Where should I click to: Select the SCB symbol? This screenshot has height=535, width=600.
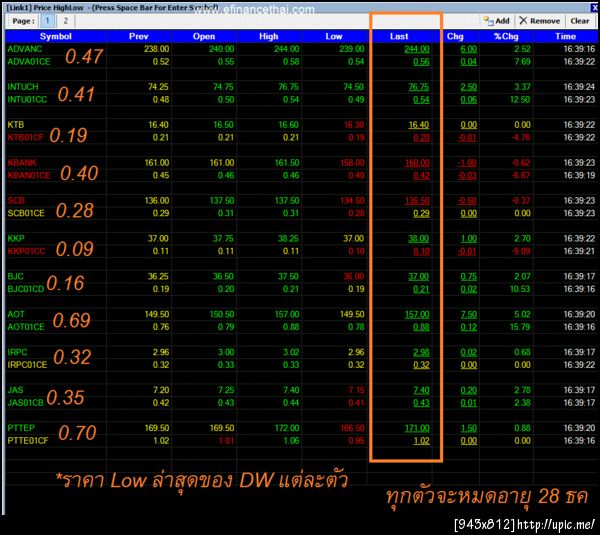[16, 201]
